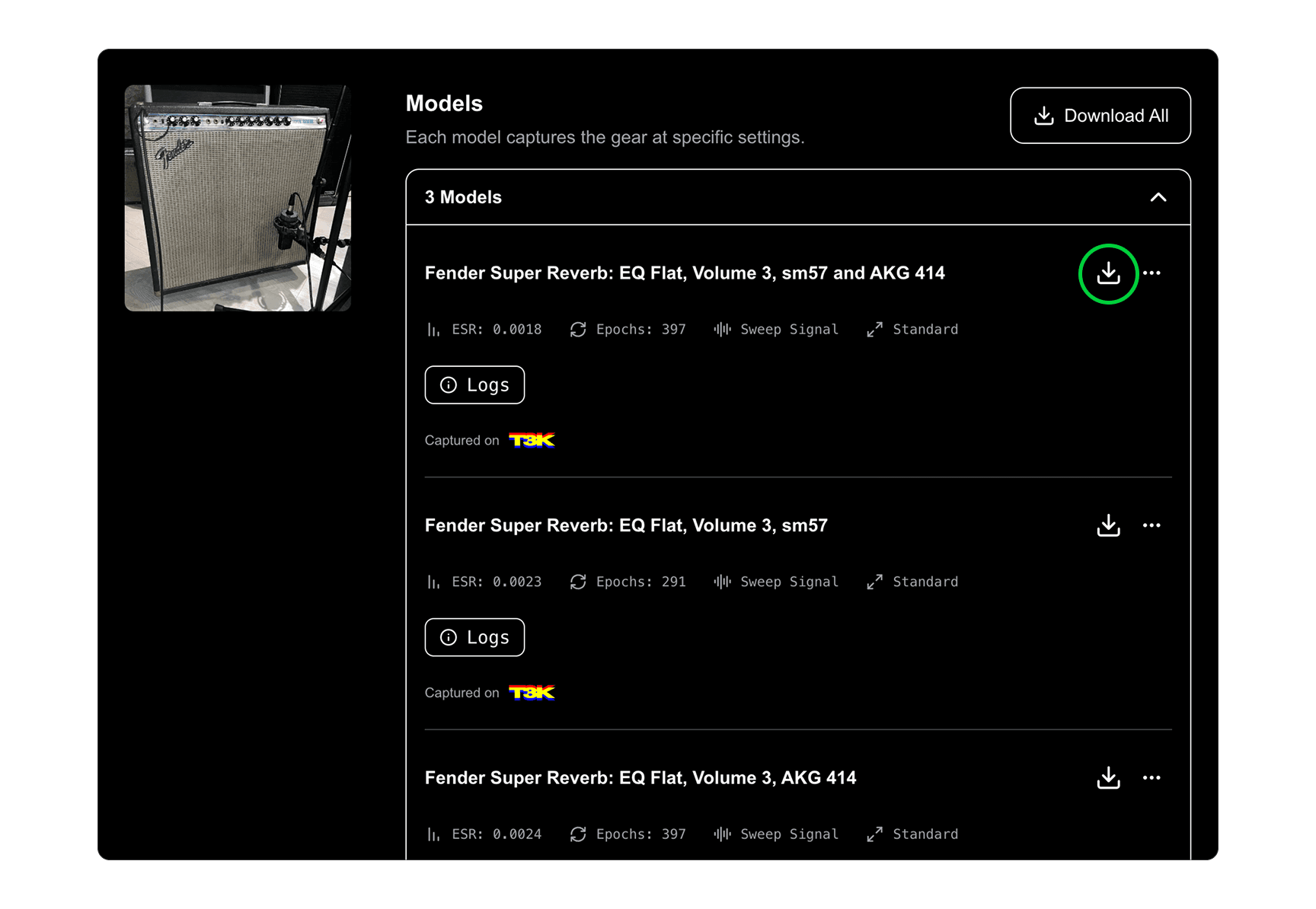Click the info icon inside the first Logs button
This screenshot has width=1316, height=909.
[449, 384]
